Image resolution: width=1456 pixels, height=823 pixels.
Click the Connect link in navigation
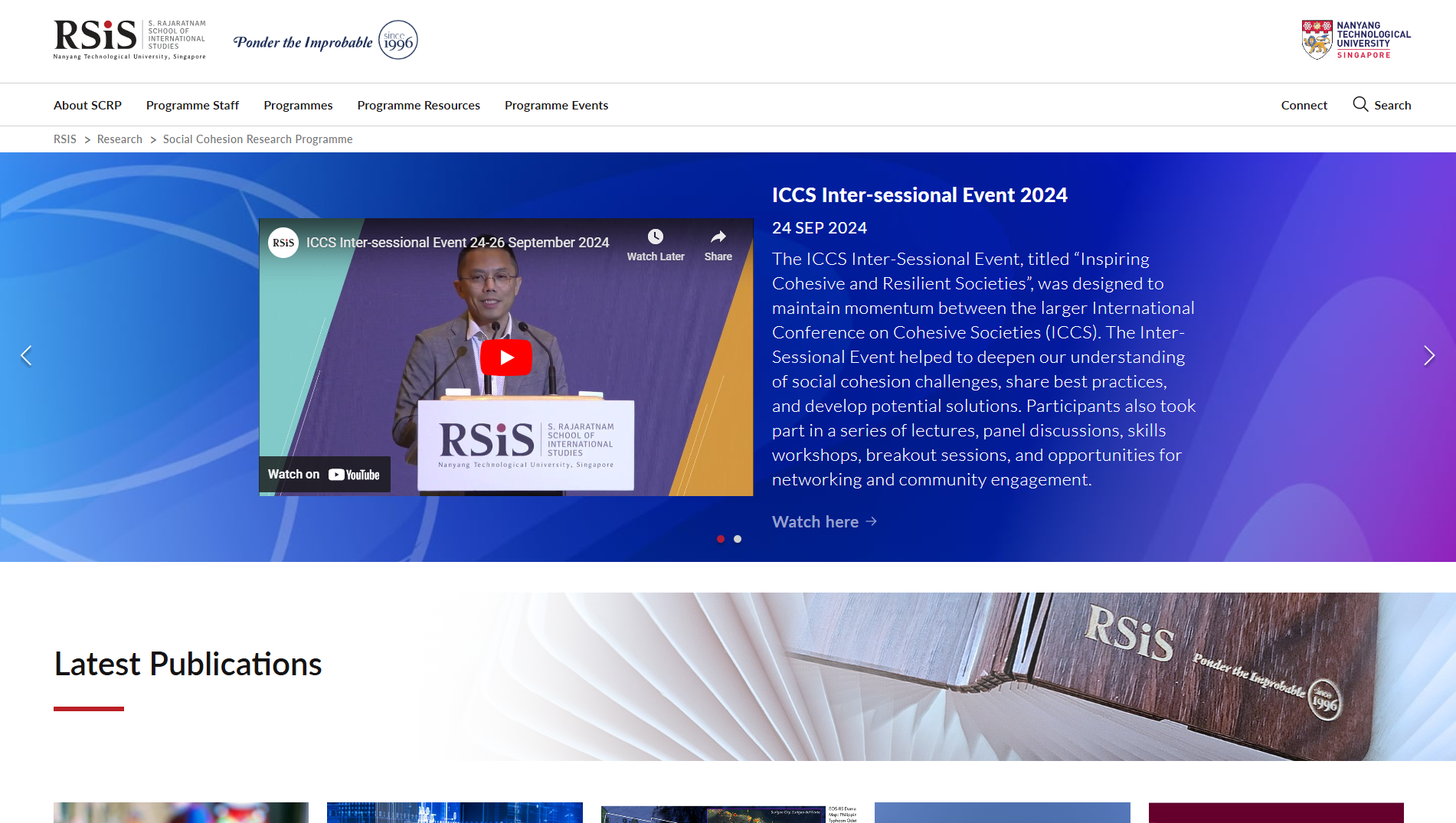click(x=1304, y=105)
